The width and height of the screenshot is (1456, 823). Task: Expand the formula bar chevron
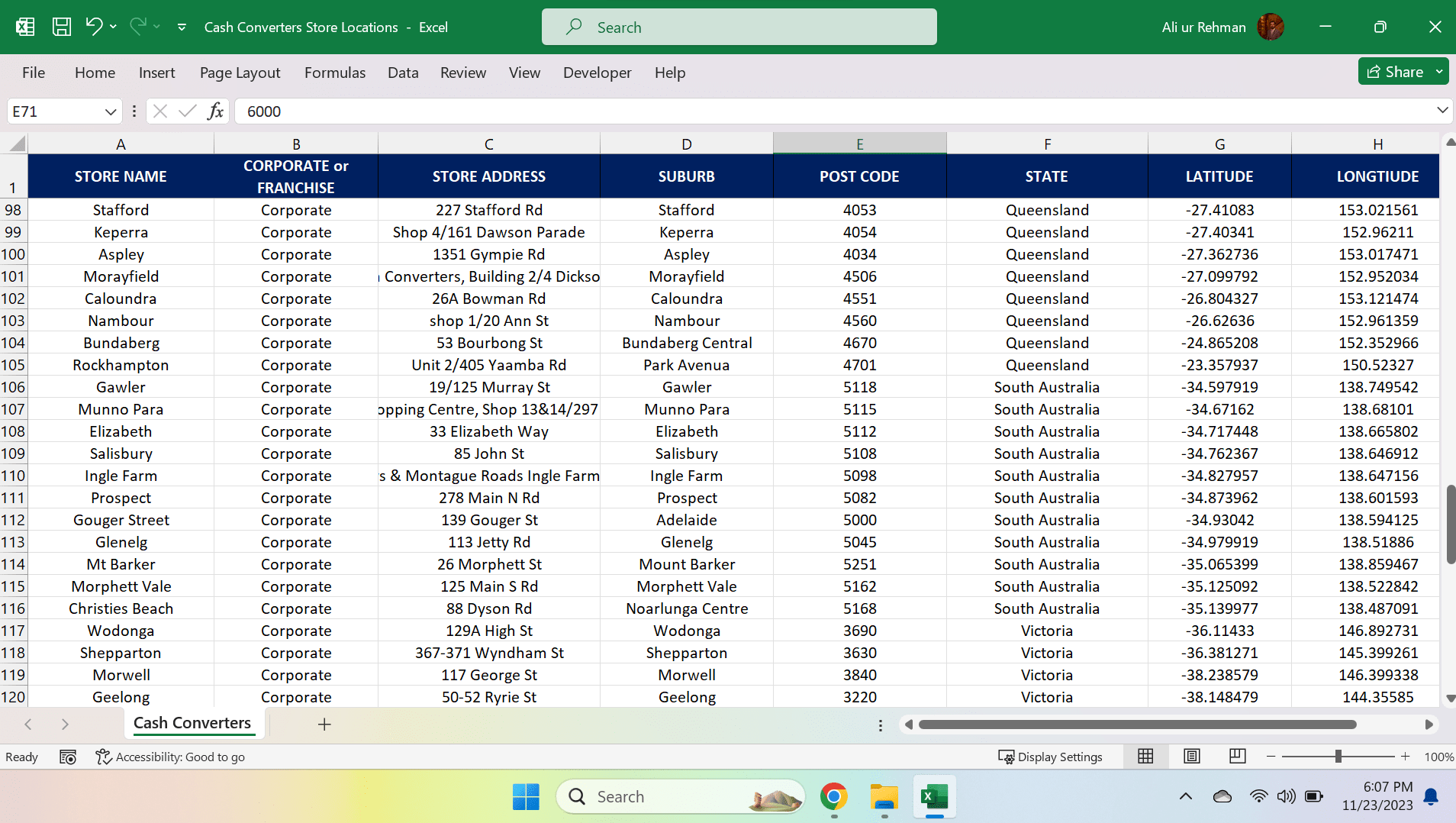pyautogui.click(x=1442, y=111)
